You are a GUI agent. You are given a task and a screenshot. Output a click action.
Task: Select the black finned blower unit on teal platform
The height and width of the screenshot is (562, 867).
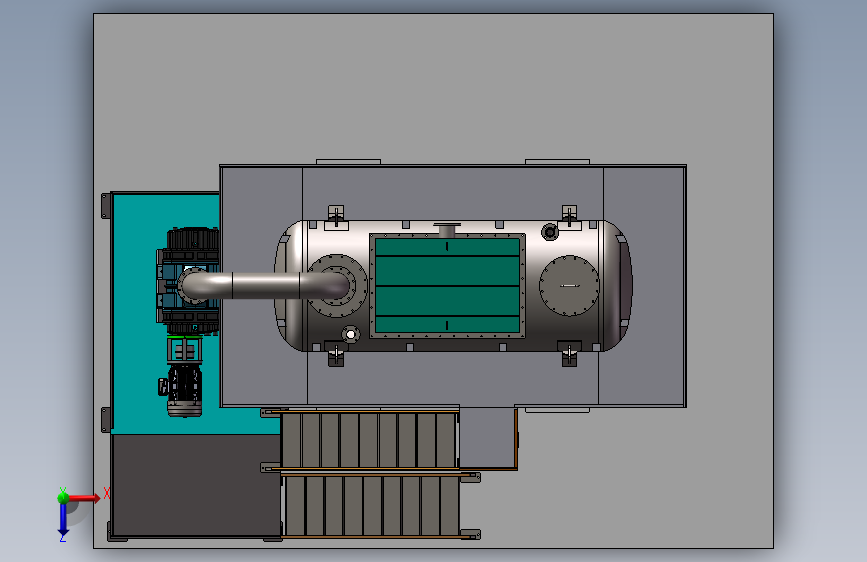pyautogui.click(x=189, y=281)
